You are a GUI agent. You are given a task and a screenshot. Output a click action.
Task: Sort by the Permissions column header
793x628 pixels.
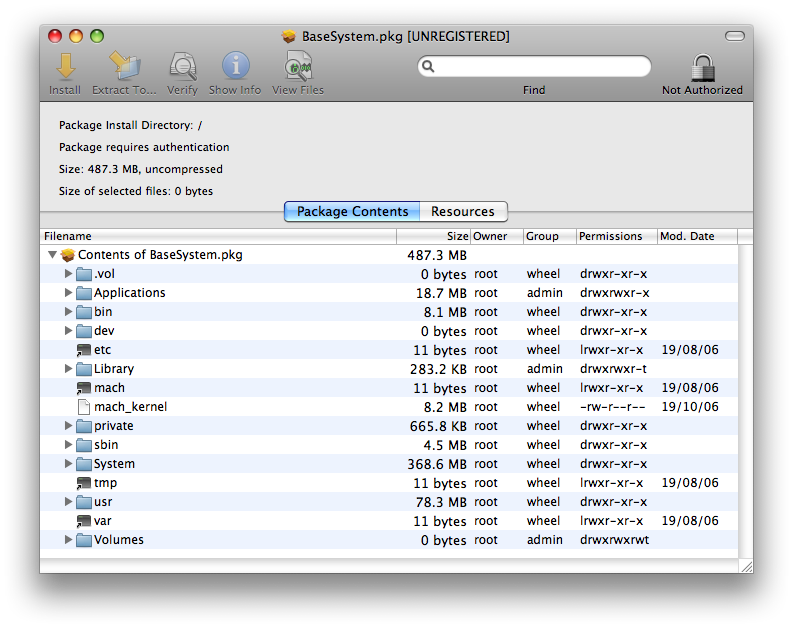tap(615, 236)
